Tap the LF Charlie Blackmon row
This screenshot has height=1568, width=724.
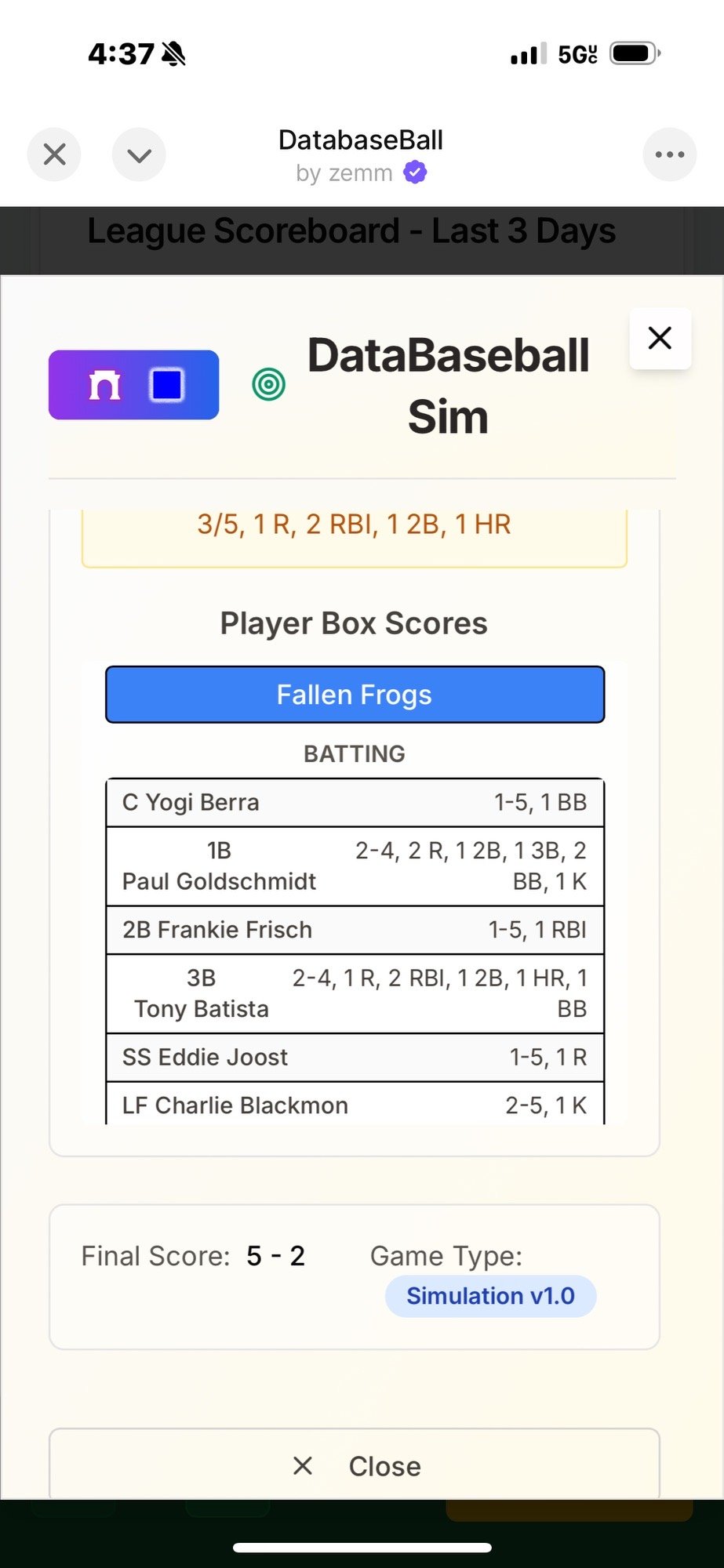coord(355,1104)
